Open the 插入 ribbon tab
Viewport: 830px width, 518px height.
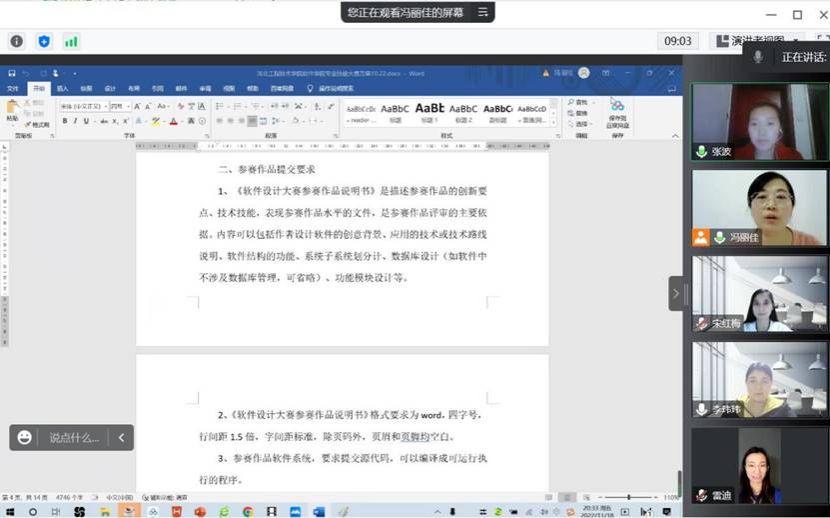[62, 88]
